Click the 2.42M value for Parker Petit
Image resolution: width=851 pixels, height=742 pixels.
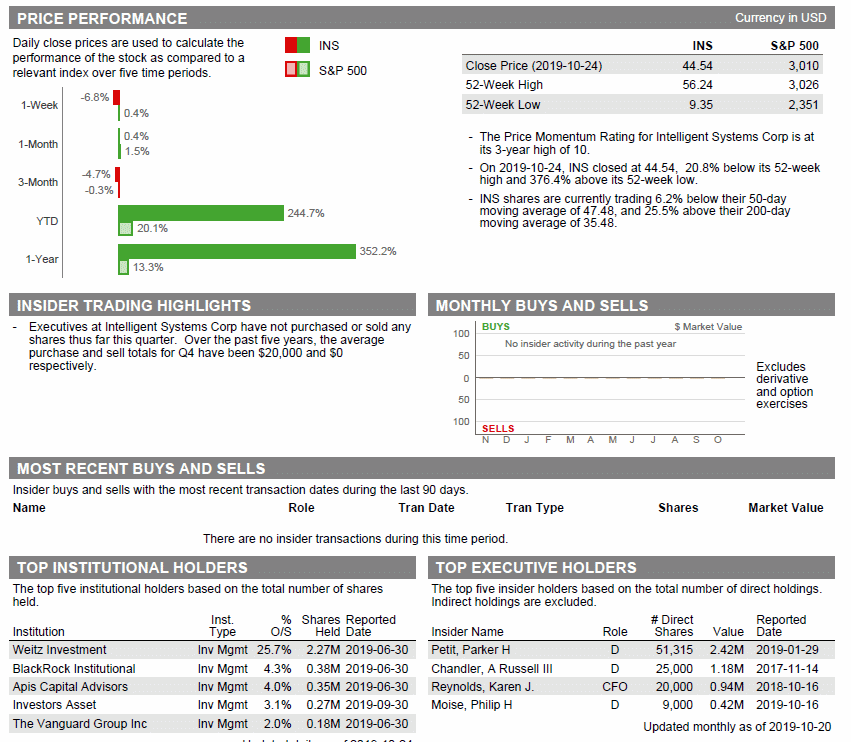(x=727, y=650)
